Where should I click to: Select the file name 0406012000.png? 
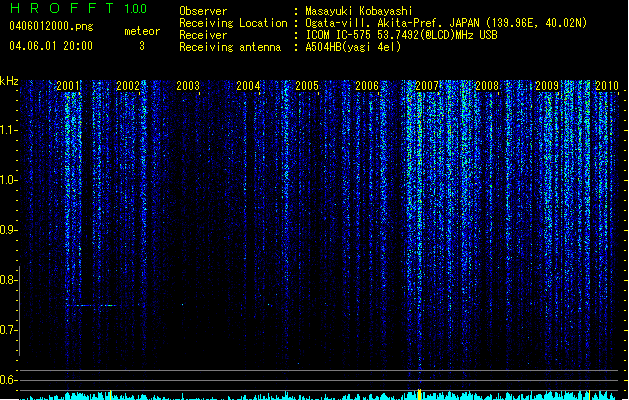[x=51, y=27]
